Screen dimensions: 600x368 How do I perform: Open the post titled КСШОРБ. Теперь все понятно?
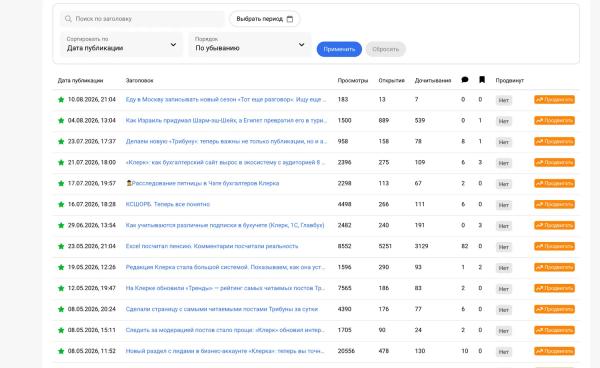[x=168, y=204]
